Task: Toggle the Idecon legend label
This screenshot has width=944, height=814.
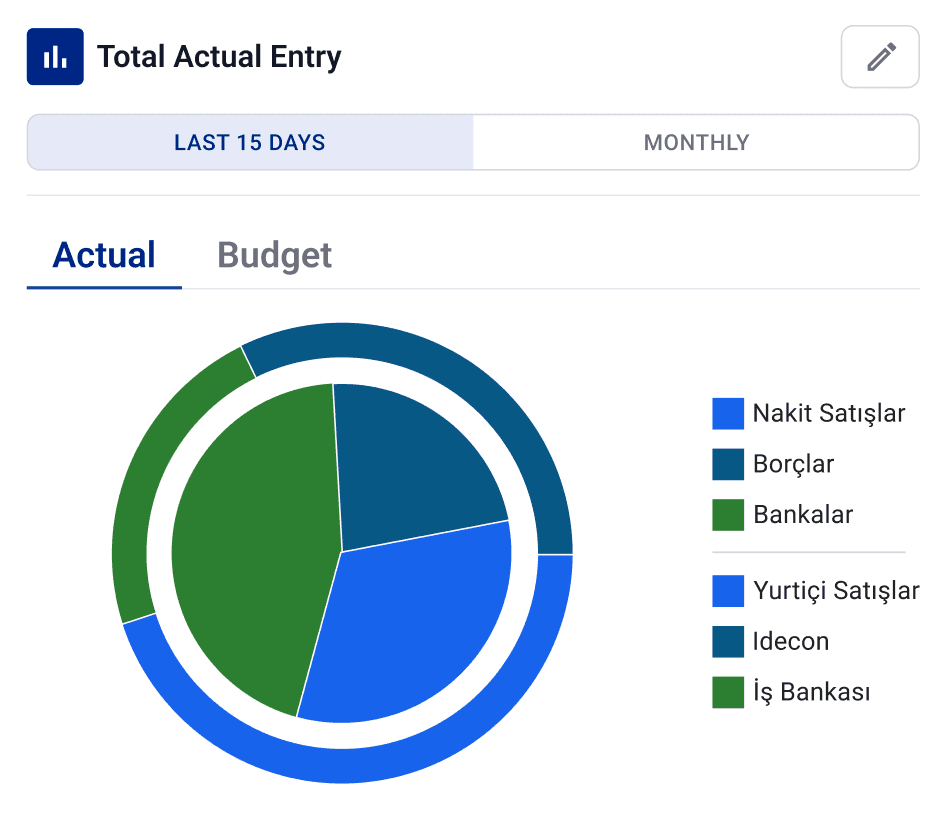Action: click(x=790, y=641)
